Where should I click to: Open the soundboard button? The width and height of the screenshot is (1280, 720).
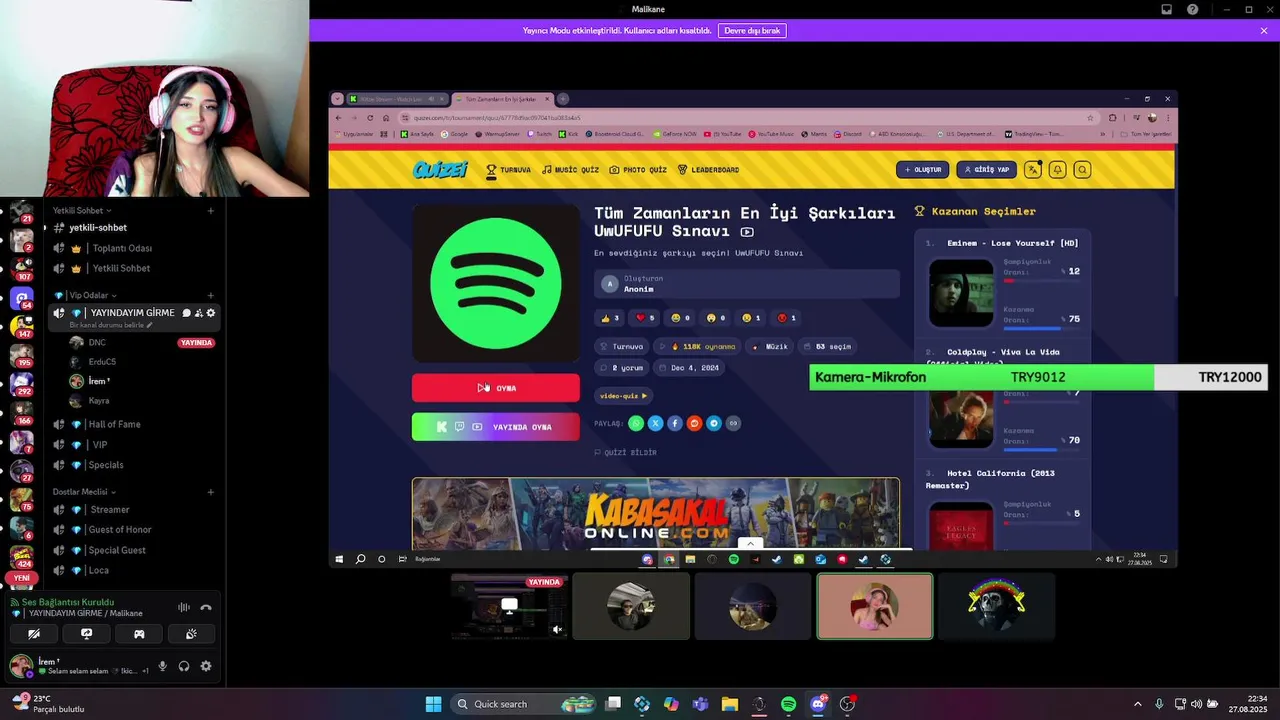[x=191, y=634]
